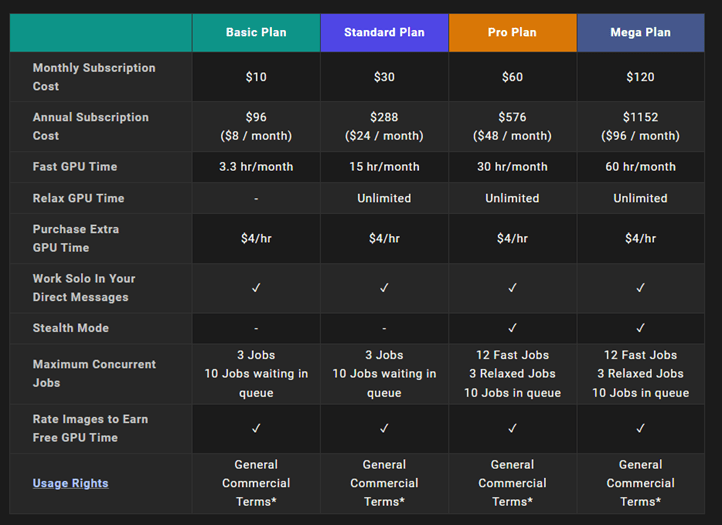Open the Usage Rights link

click(x=70, y=483)
